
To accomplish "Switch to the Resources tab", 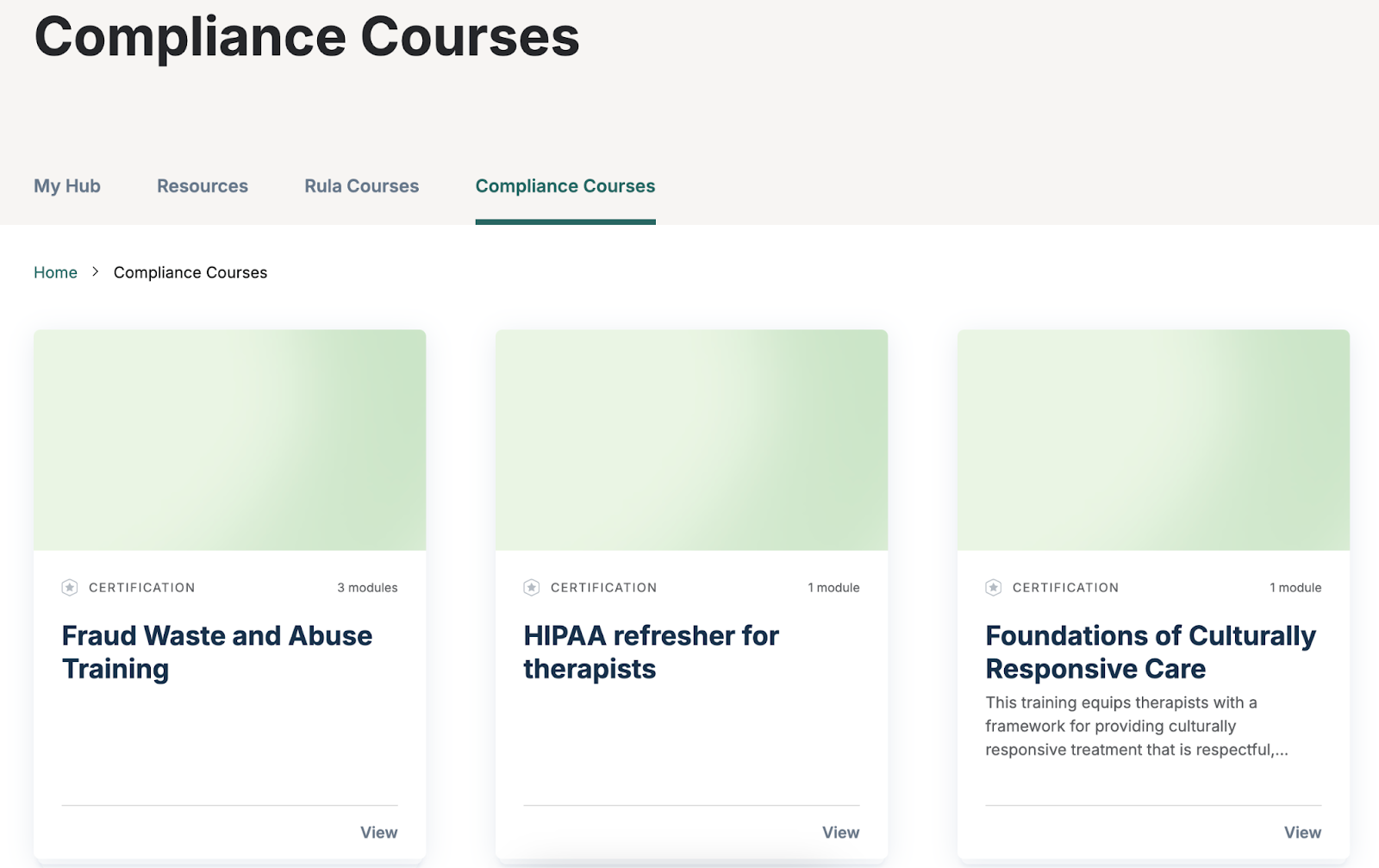I will point(203,186).
